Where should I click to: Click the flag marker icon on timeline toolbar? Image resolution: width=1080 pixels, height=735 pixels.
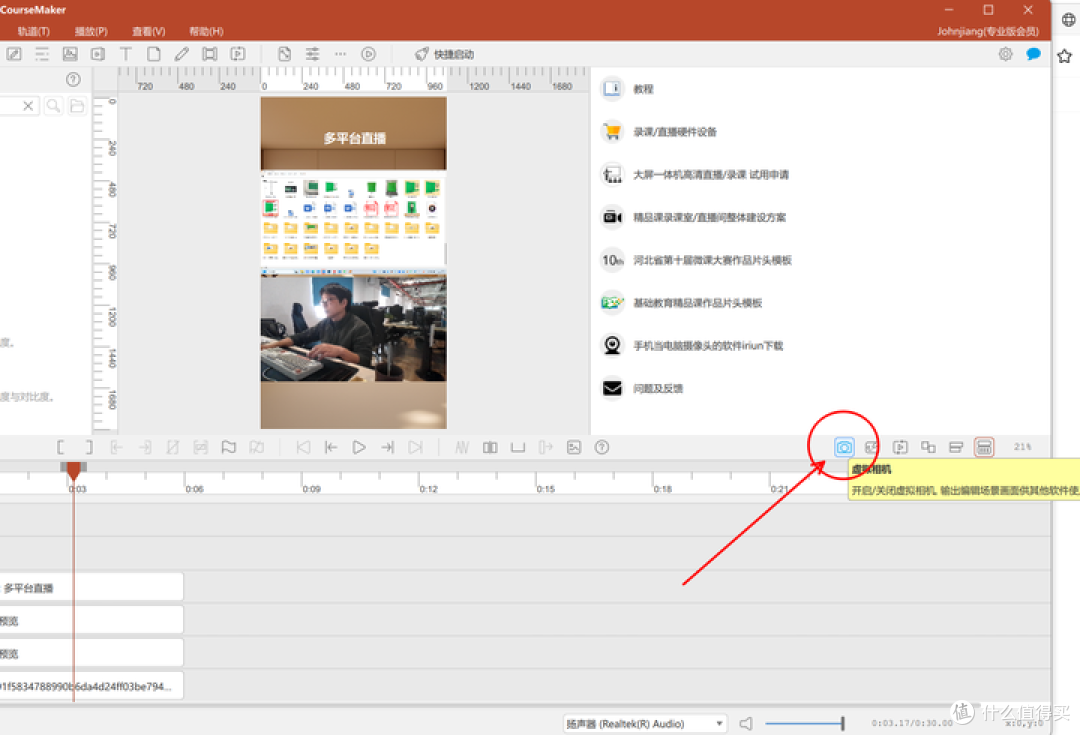pos(229,447)
